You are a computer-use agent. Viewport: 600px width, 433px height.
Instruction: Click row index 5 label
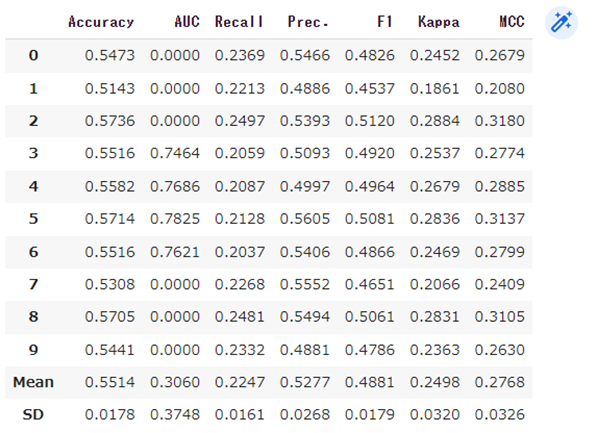click(x=33, y=218)
